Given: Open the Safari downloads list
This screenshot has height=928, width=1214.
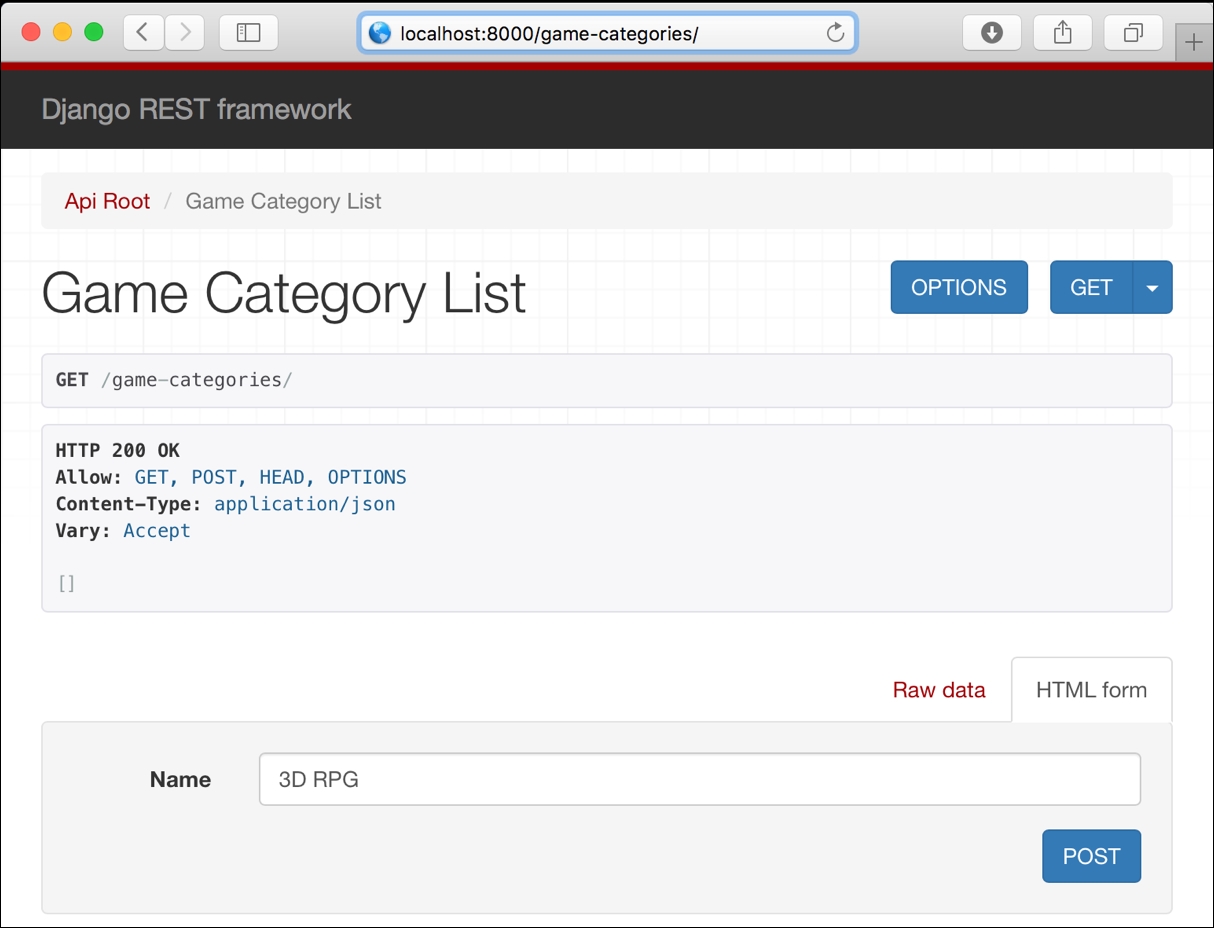Looking at the screenshot, I should coord(991,33).
